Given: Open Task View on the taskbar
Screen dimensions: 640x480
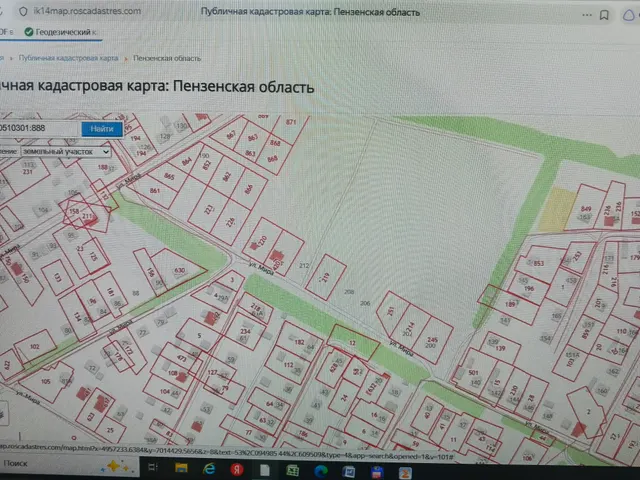Looking at the screenshot, I should (x=153, y=467).
